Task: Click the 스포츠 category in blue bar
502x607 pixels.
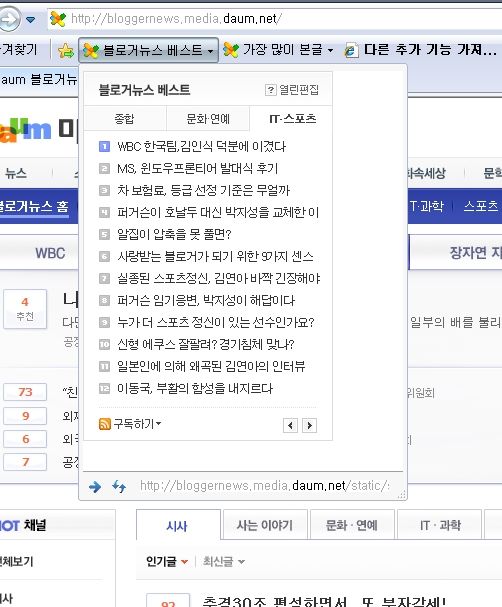Action: (x=480, y=206)
